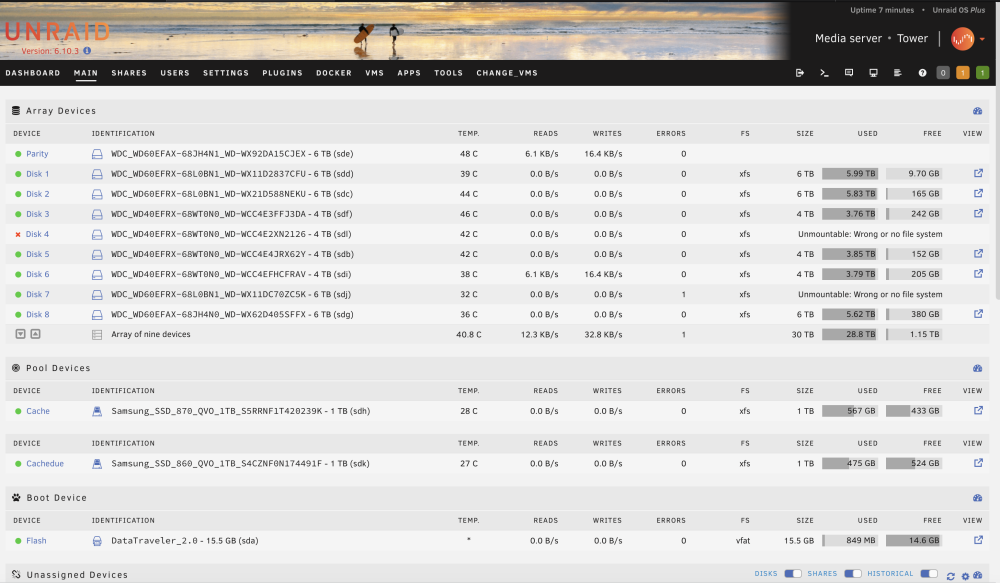Click the spin-down arrow button for the array
The width and height of the screenshot is (1000, 583).
point(20,334)
